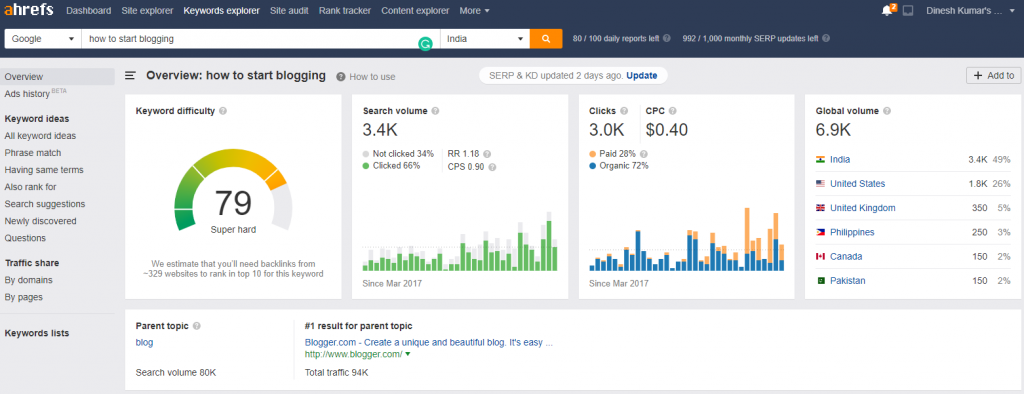The height and width of the screenshot is (394, 1024).
Task: Click the Search volume info icon
Action: pyautogui.click(x=436, y=111)
